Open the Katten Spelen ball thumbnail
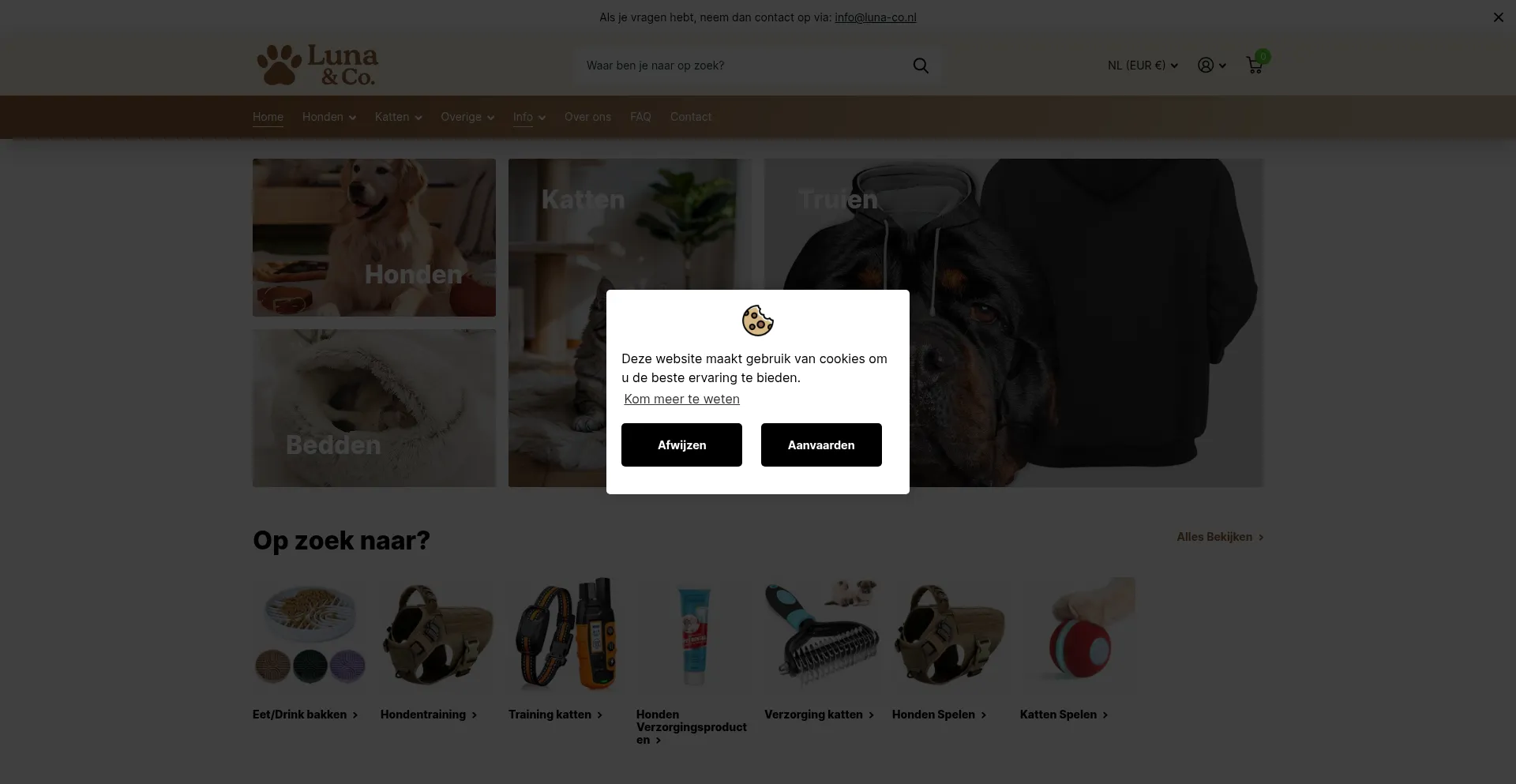Screen dimensions: 1516x784 click(1078, 635)
